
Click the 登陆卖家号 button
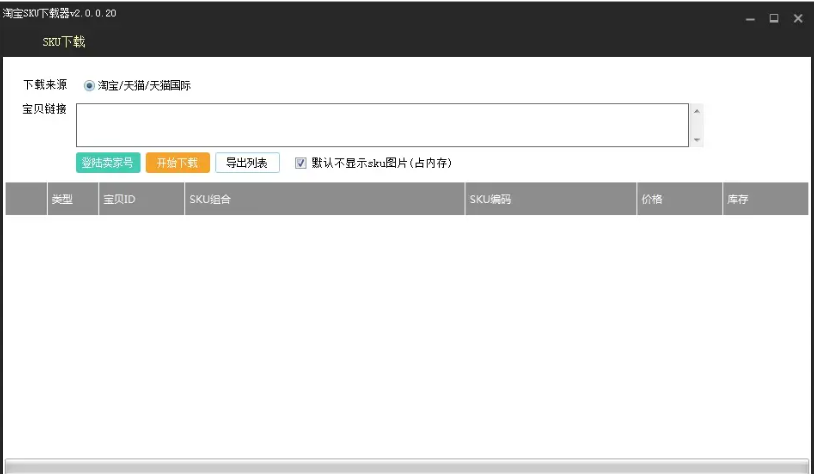(x=108, y=162)
